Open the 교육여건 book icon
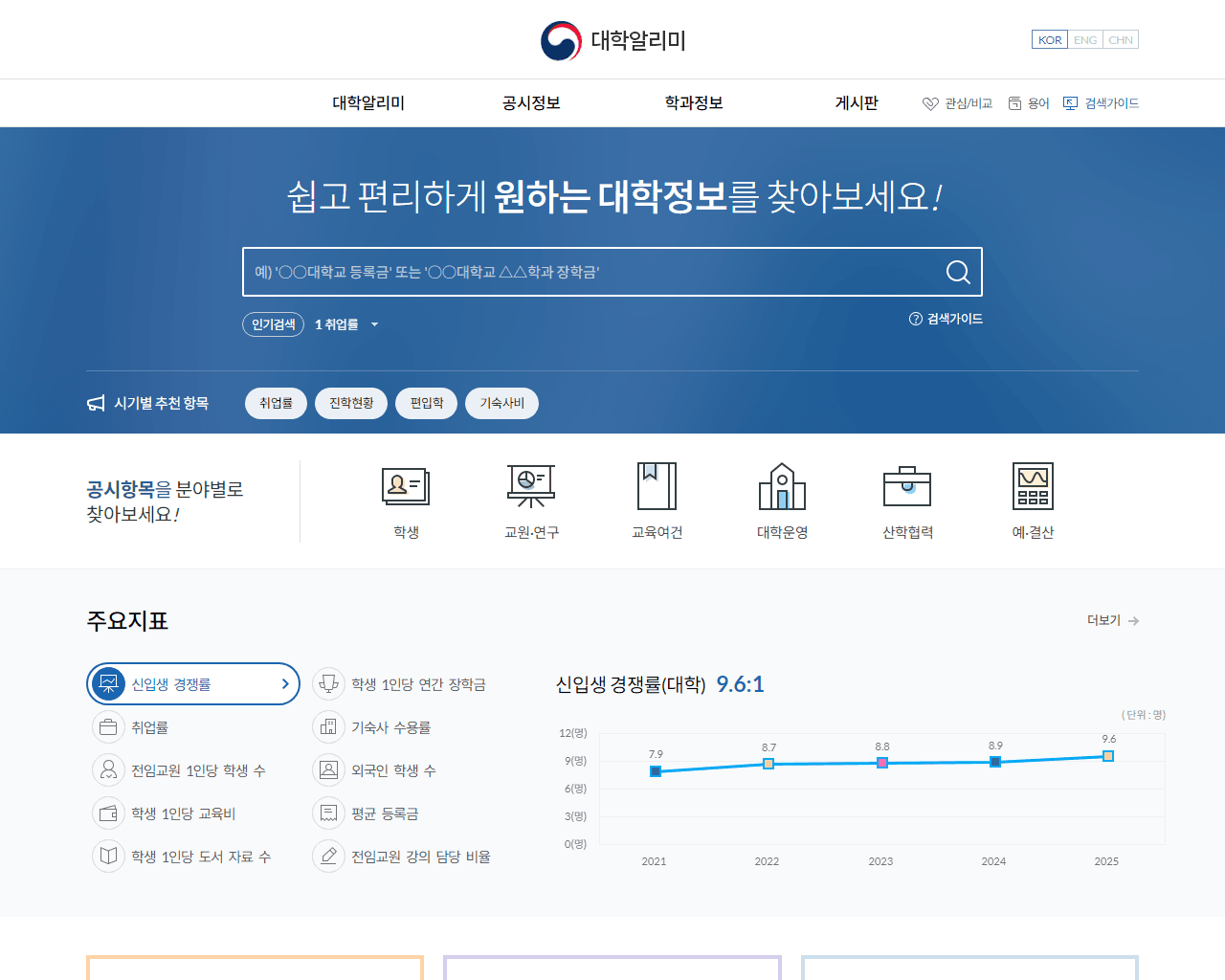 coord(657,486)
